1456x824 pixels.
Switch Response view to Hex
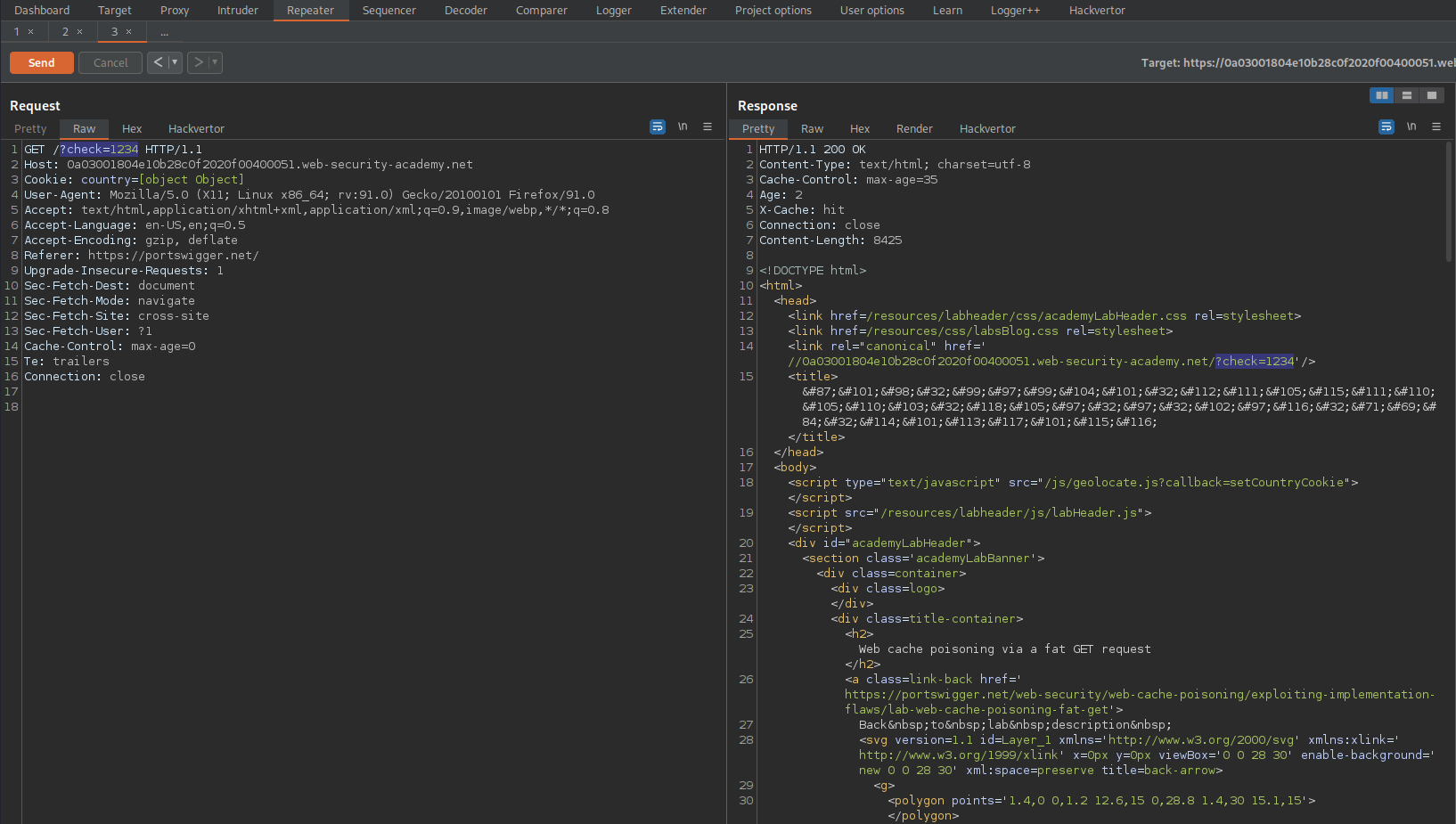[x=860, y=129]
